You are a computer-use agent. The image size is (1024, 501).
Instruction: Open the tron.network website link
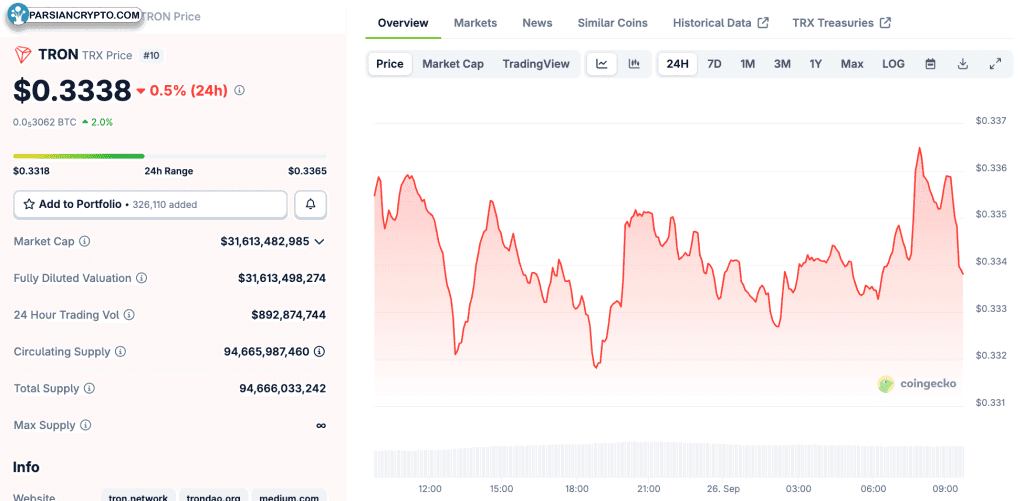138,496
